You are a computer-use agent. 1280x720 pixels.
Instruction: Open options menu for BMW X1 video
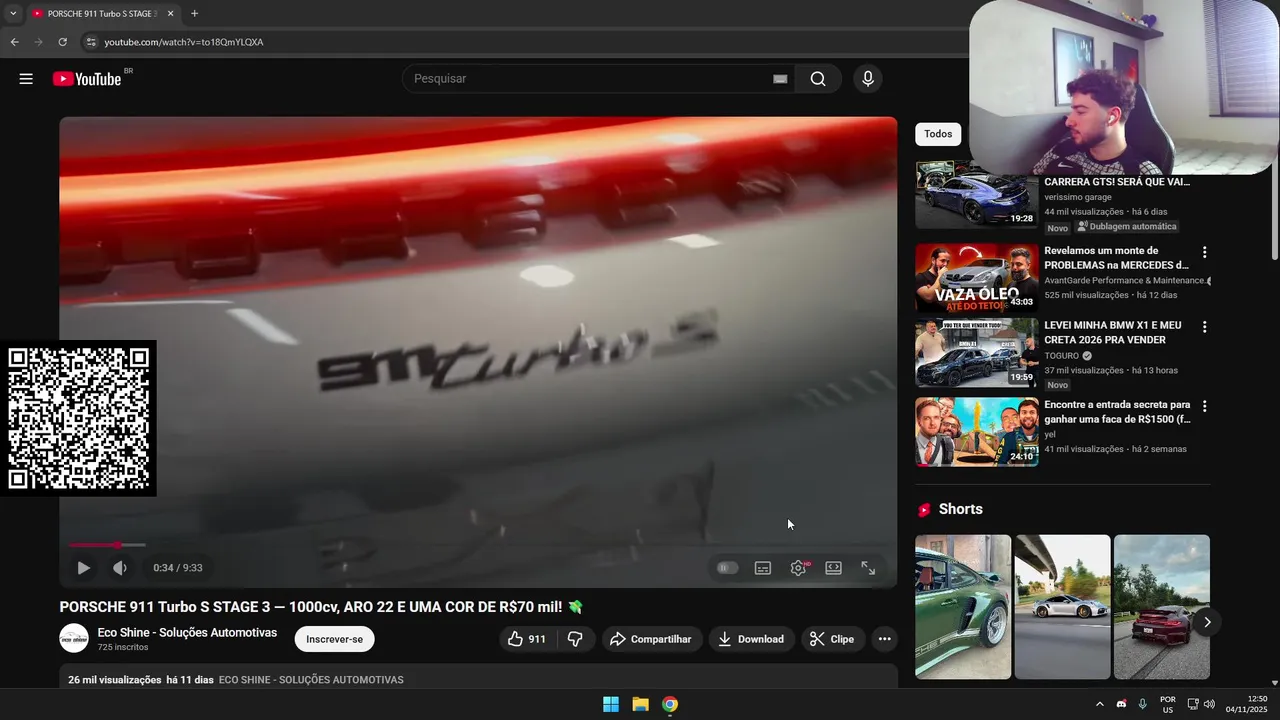[x=1204, y=327]
